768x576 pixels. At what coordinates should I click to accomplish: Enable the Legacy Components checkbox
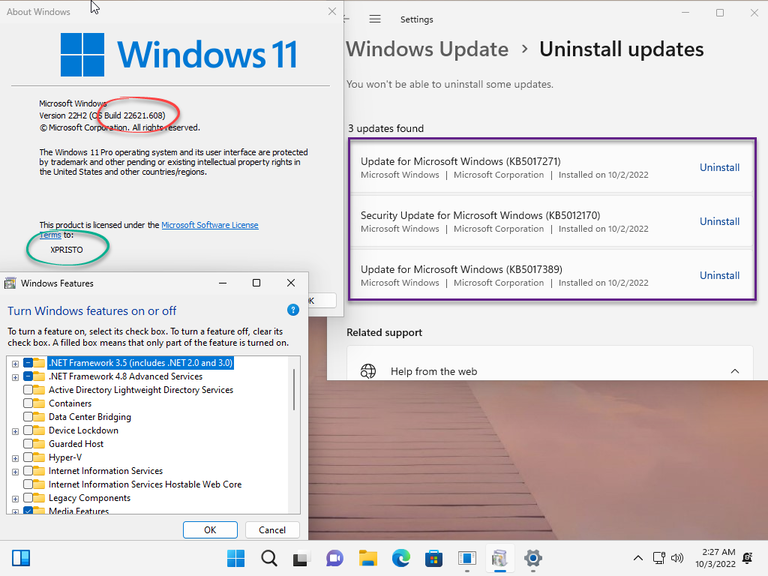[x=28, y=498]
